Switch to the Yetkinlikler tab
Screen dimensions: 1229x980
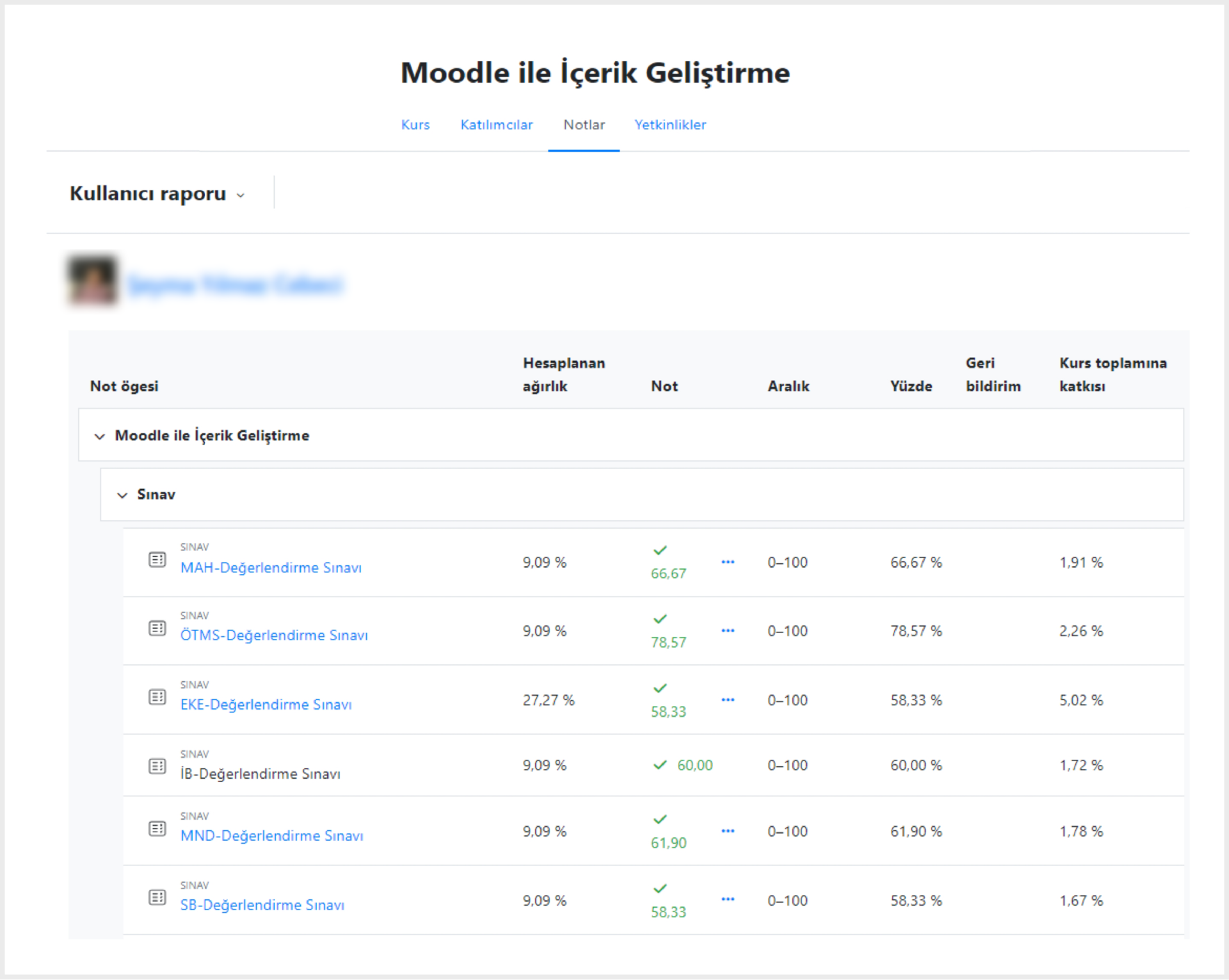670,125
